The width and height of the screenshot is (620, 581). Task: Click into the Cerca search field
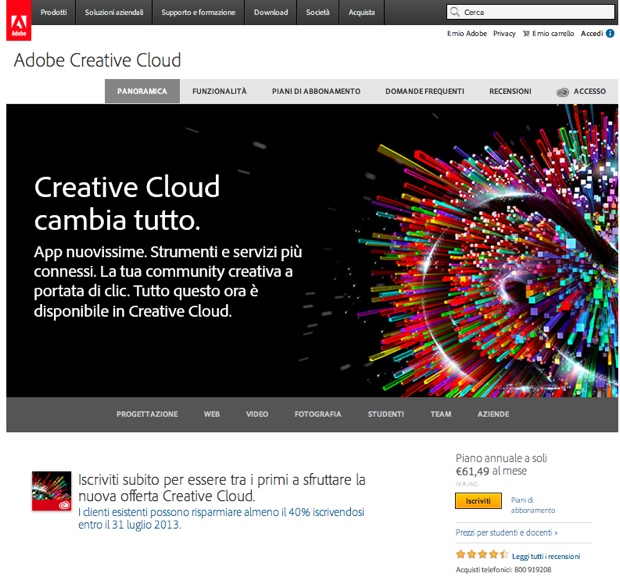[x=530, y=12]
